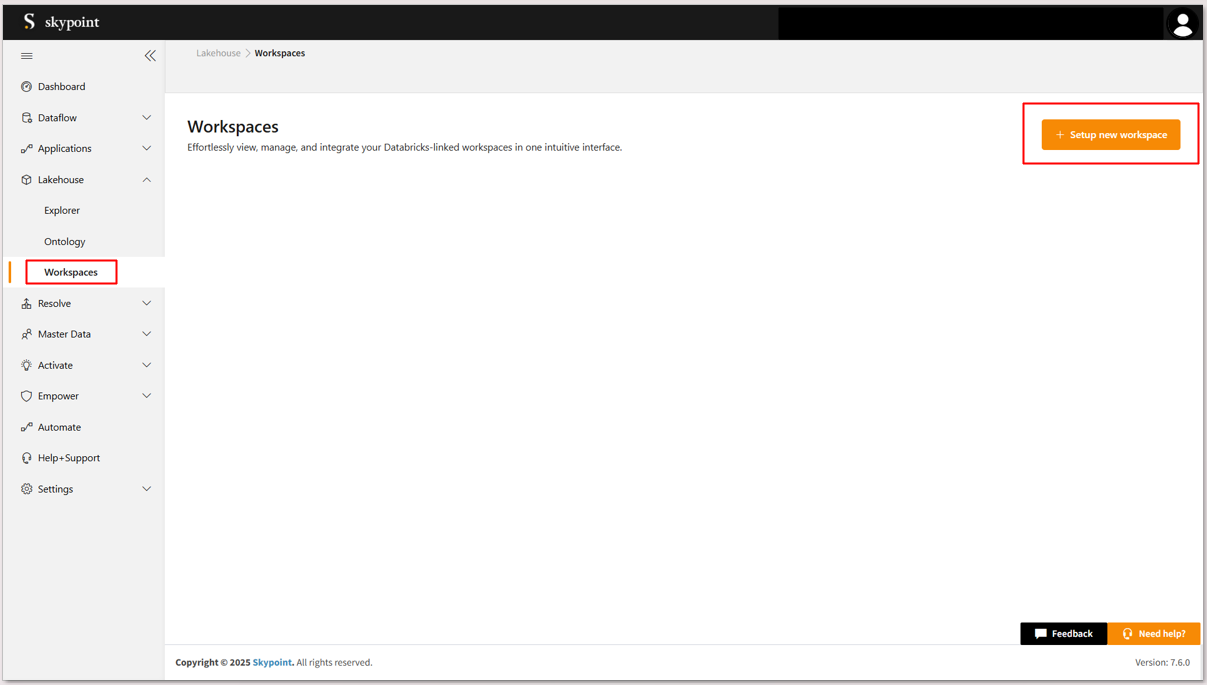The height and width of the screenshot is (685, 1207).
Task: Click the Settings gear icon
Action: point(27,489)
